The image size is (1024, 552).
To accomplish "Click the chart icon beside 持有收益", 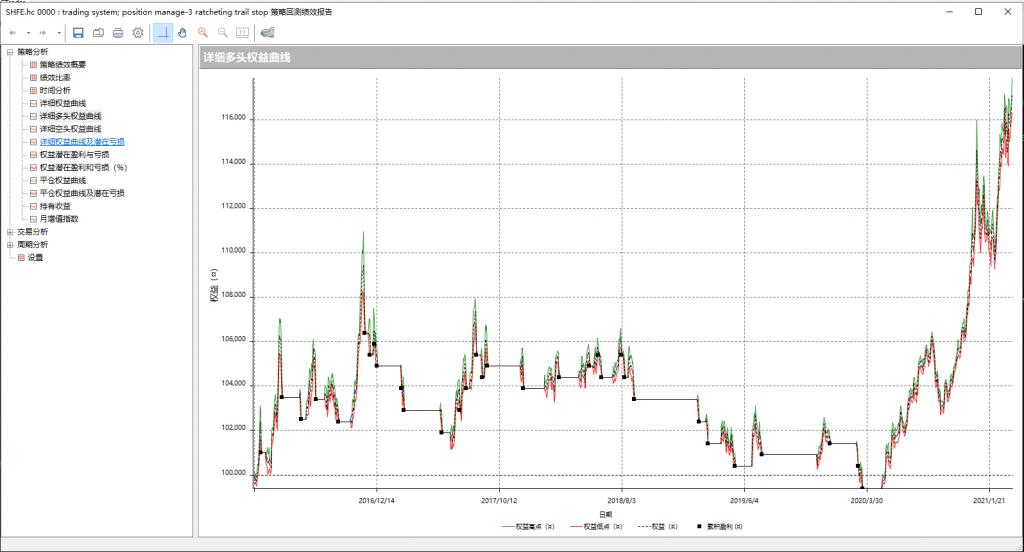I will (33, 206).
